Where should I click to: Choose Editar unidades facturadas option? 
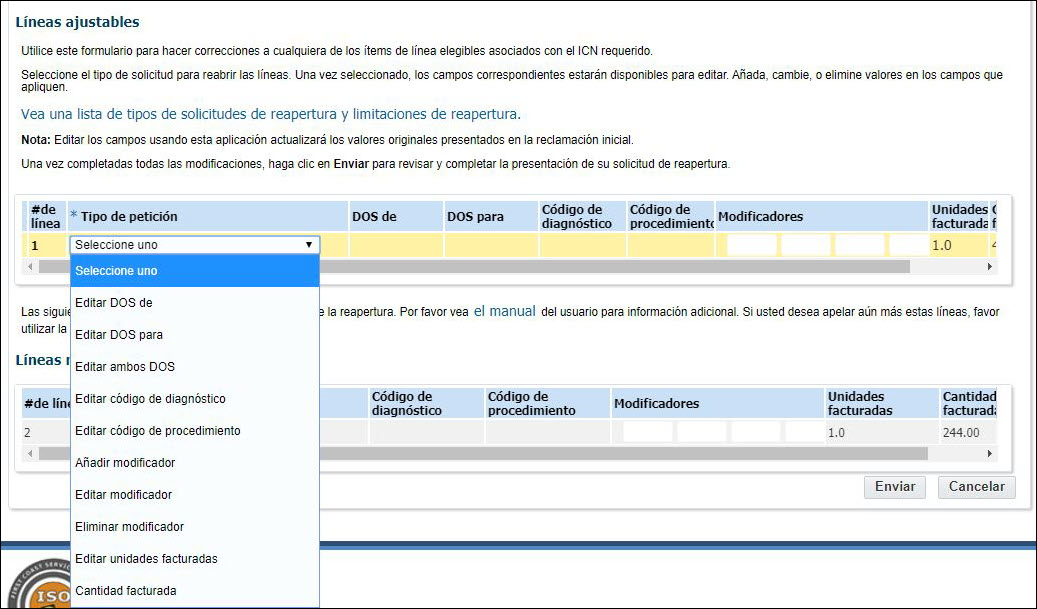[194, 559]
